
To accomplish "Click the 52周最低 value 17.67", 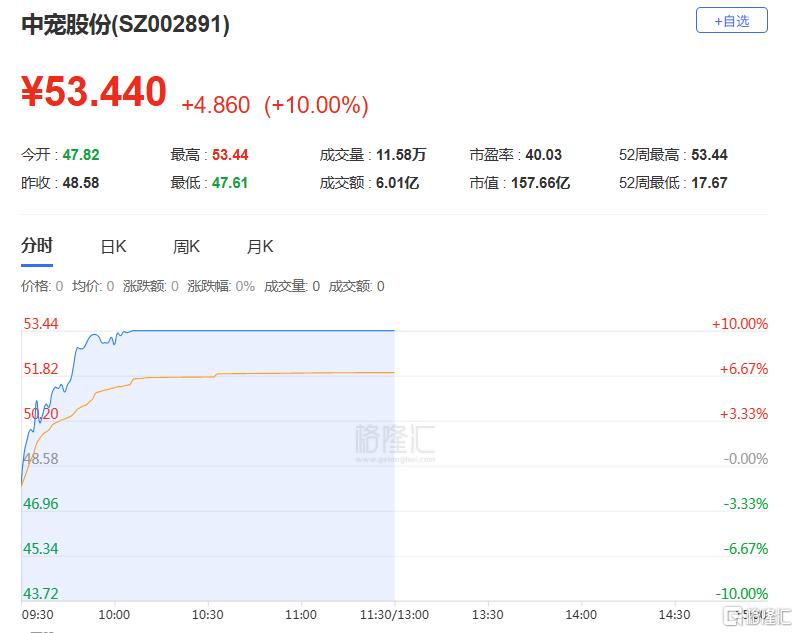I will click(709, 183).
